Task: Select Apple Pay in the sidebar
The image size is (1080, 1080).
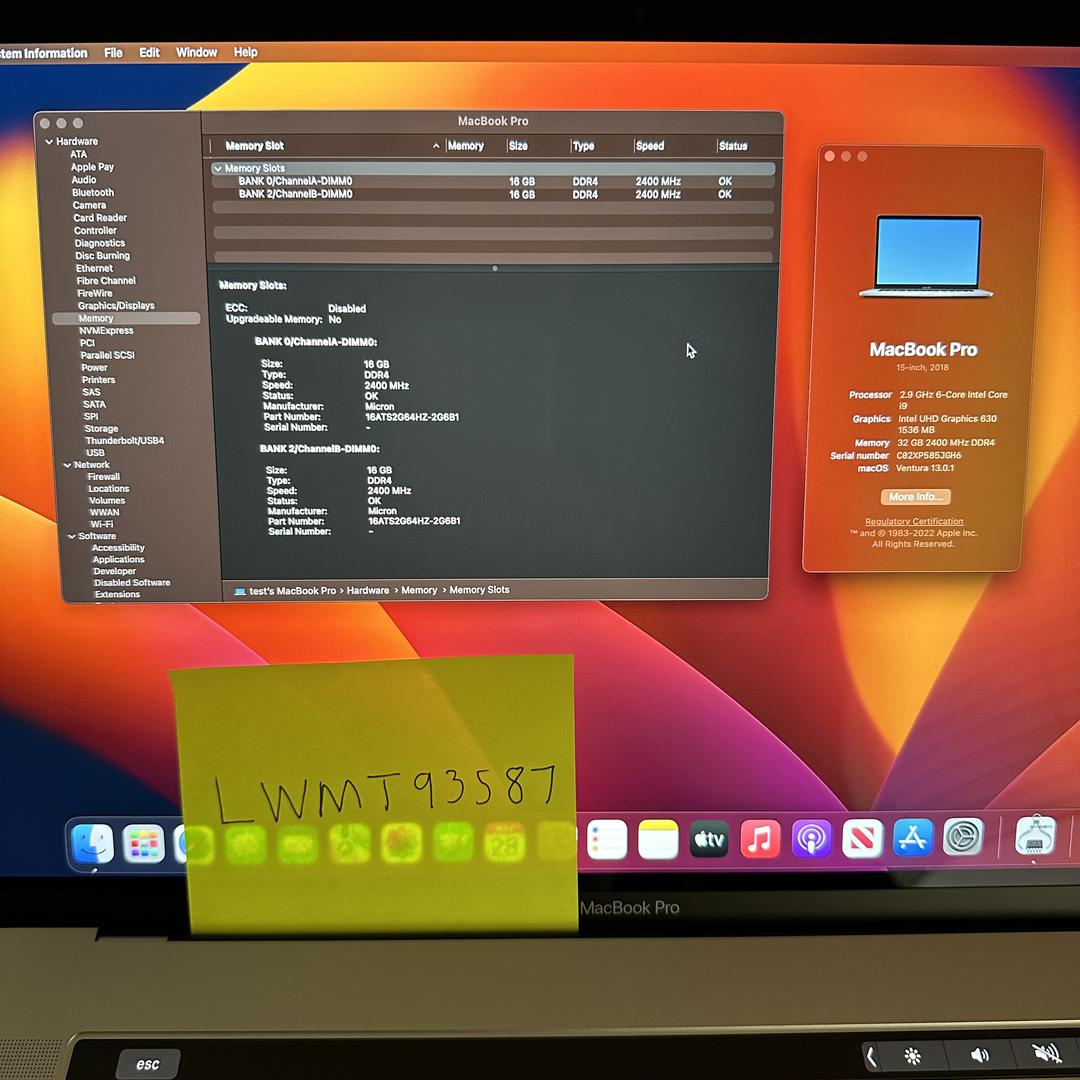Action: 92,167
